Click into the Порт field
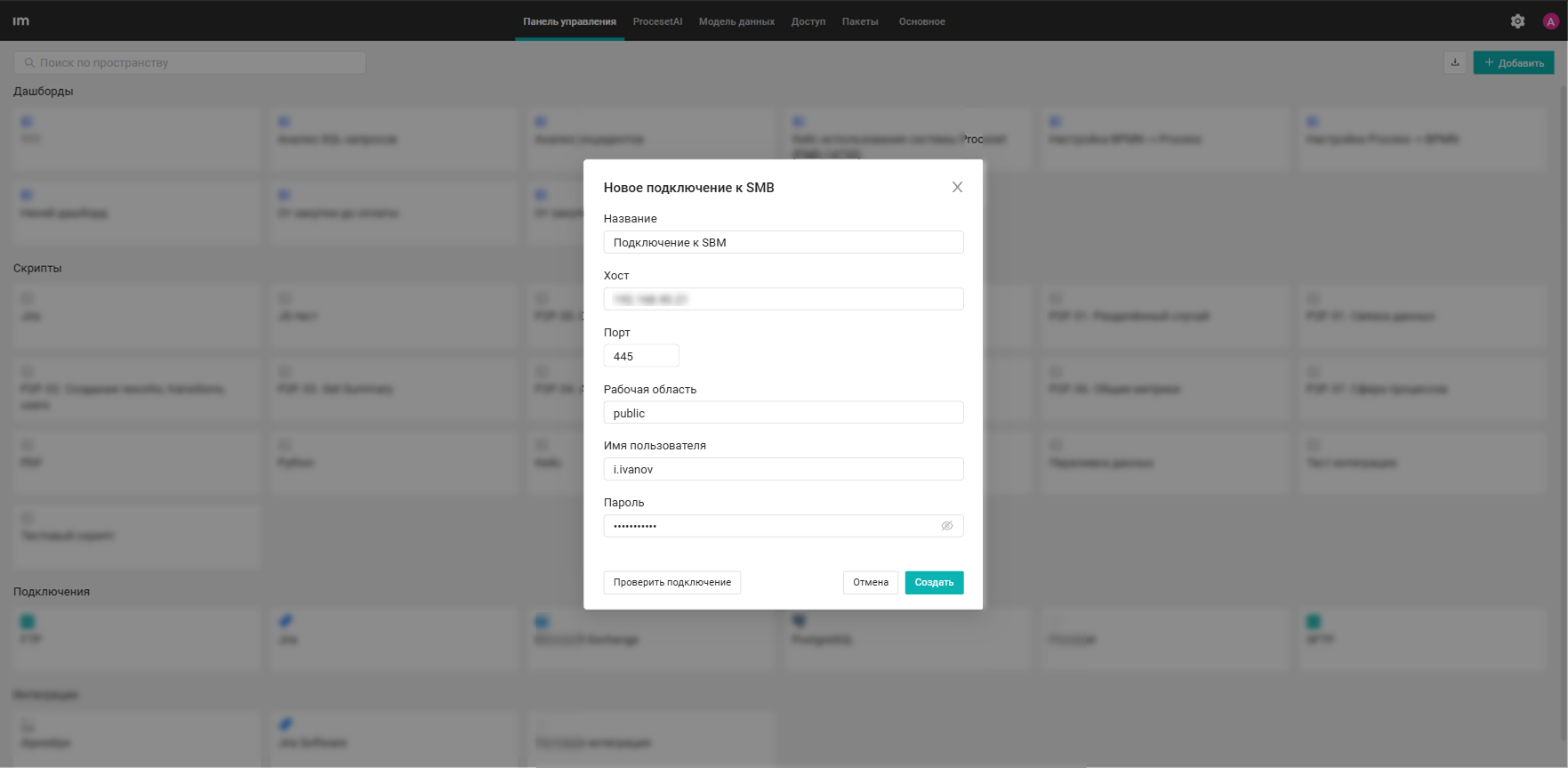The height and width of the screenshot is (768, 1568). coord(641,356)
